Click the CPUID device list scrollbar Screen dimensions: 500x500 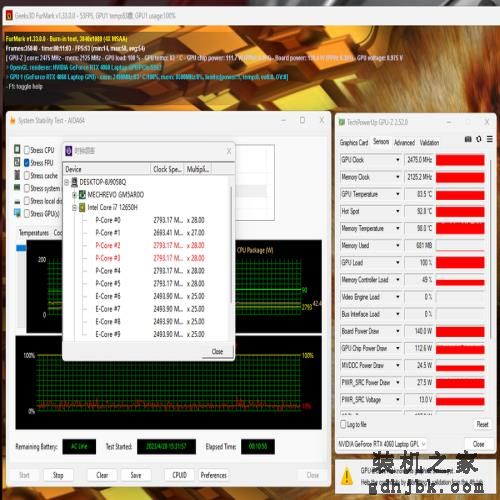coord(231,245)
